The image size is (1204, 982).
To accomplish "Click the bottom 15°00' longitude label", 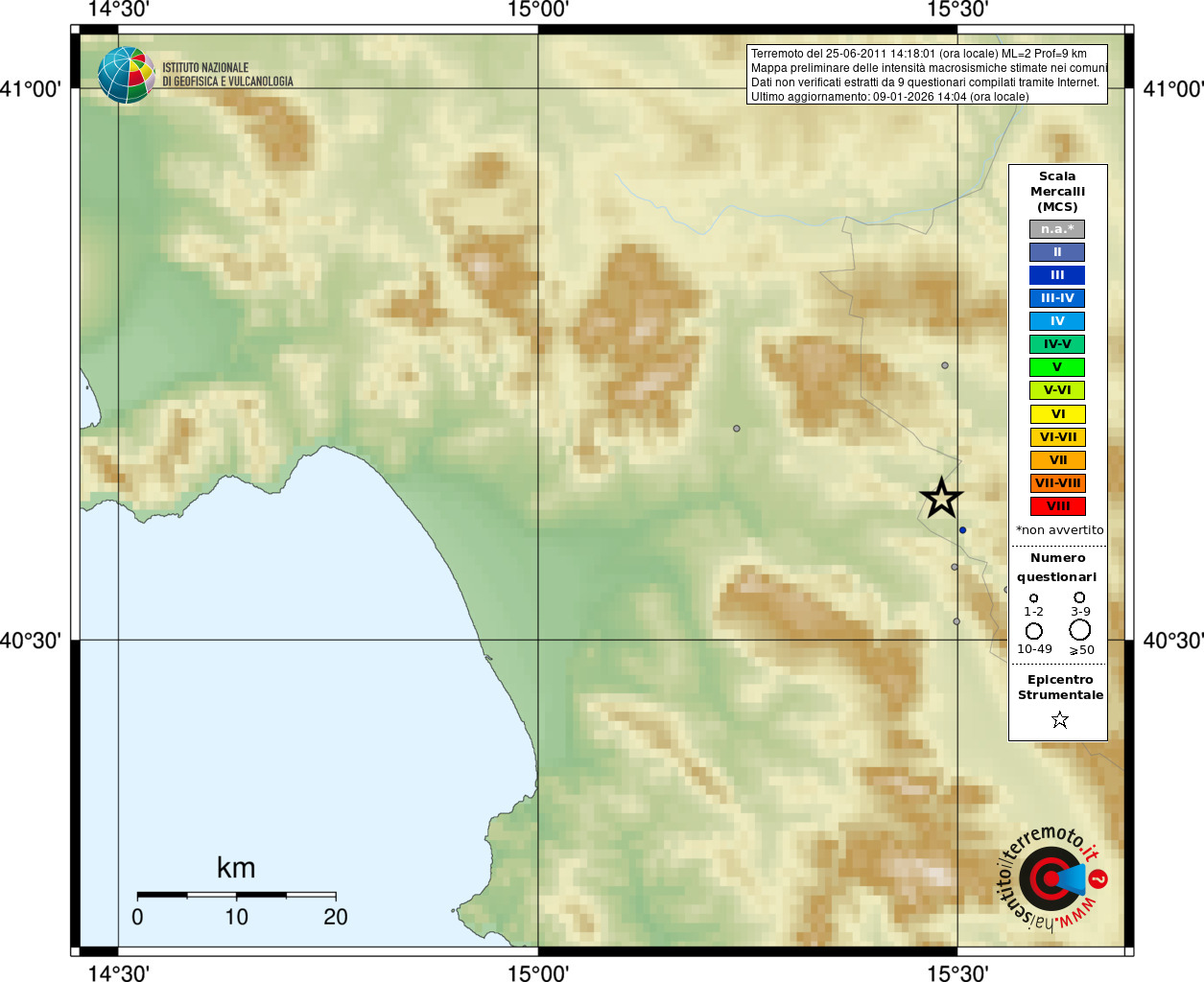I will click(x=538, y=973).
